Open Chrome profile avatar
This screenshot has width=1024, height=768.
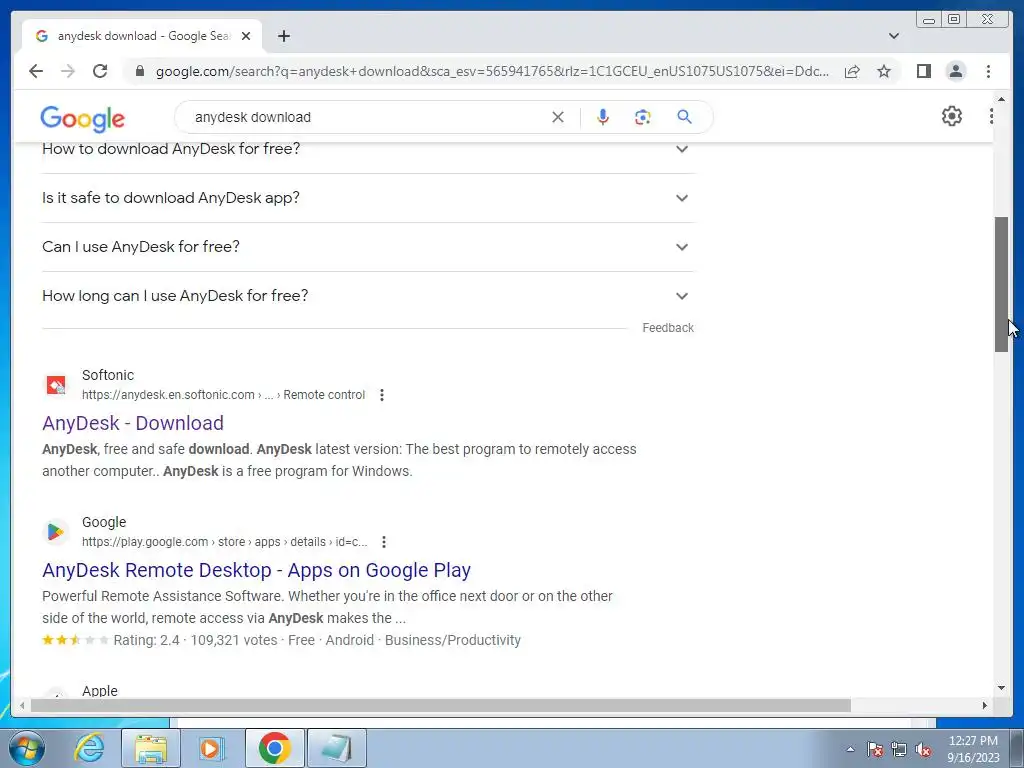click(955, 71)
